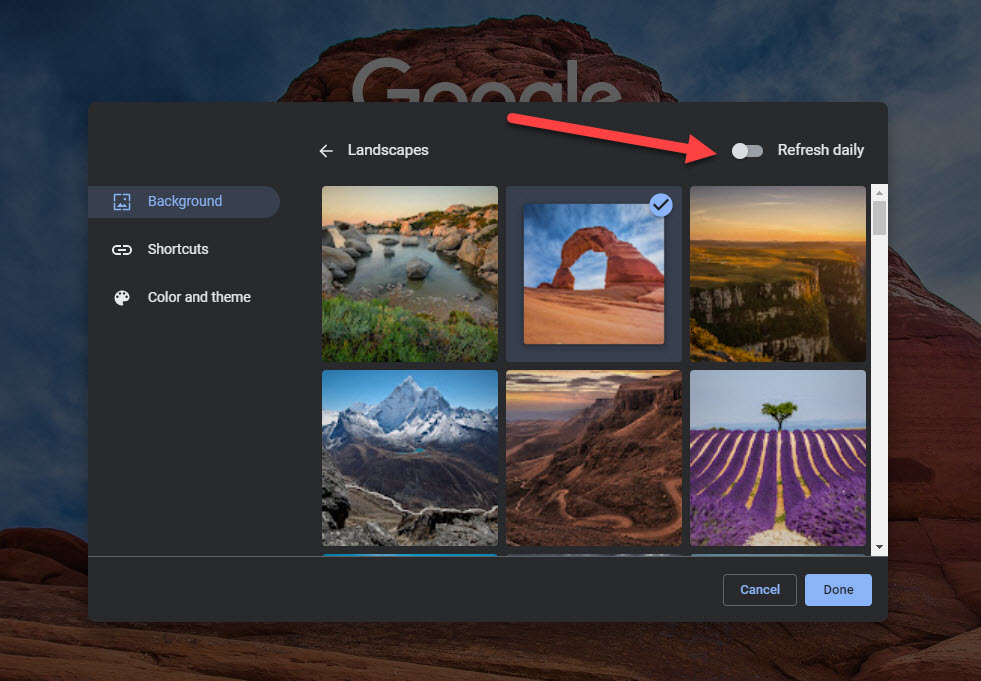Viewport: 981px width, 681px height.
Task: Click the Cancel button
Action: [x=759, y=590]
